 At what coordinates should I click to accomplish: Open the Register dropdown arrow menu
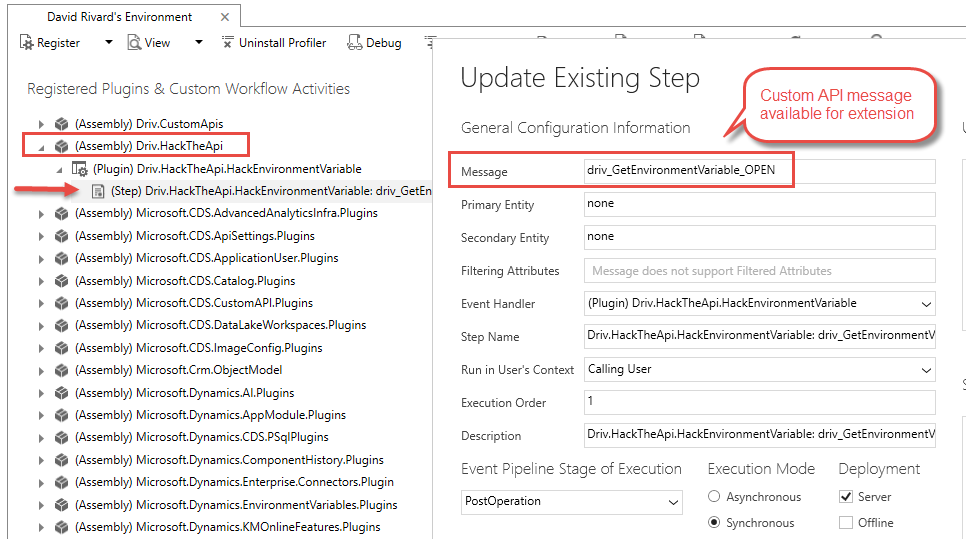tap(108, 43)
